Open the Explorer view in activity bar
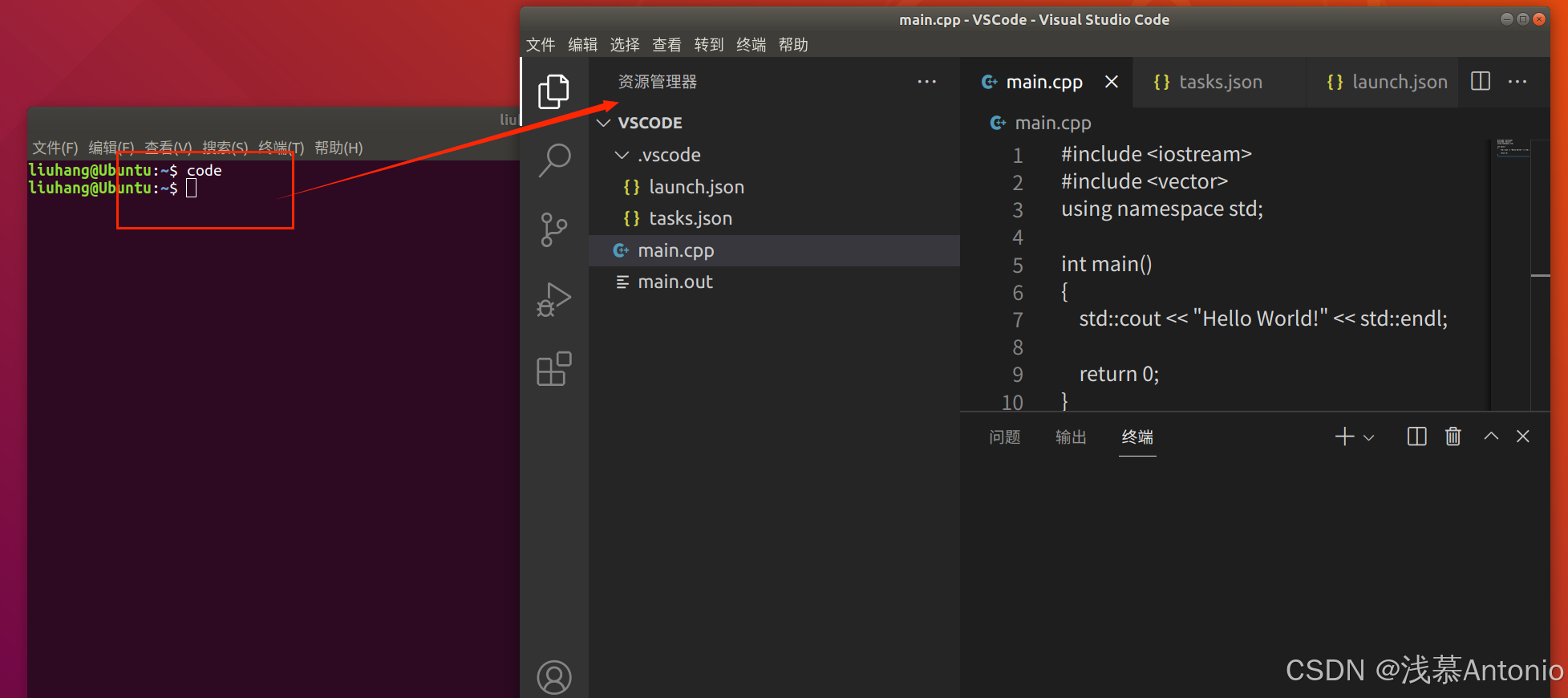Image resolution: width=1568 pixels, height=698 pixels. tap(553, 91)
